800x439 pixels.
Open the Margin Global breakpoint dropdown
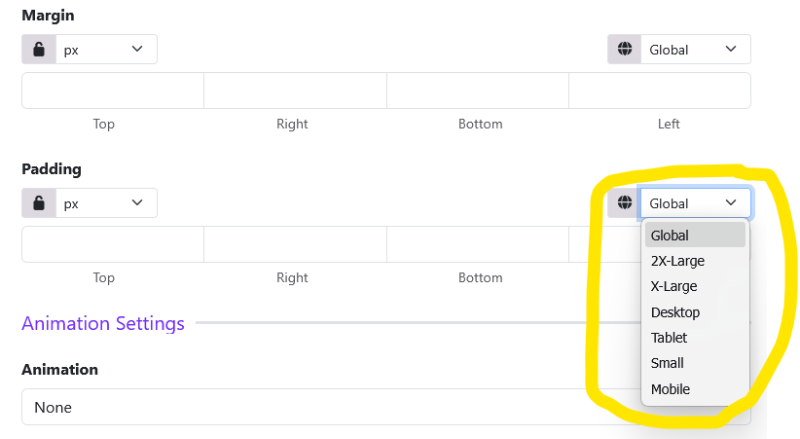[x=695, y=50]
